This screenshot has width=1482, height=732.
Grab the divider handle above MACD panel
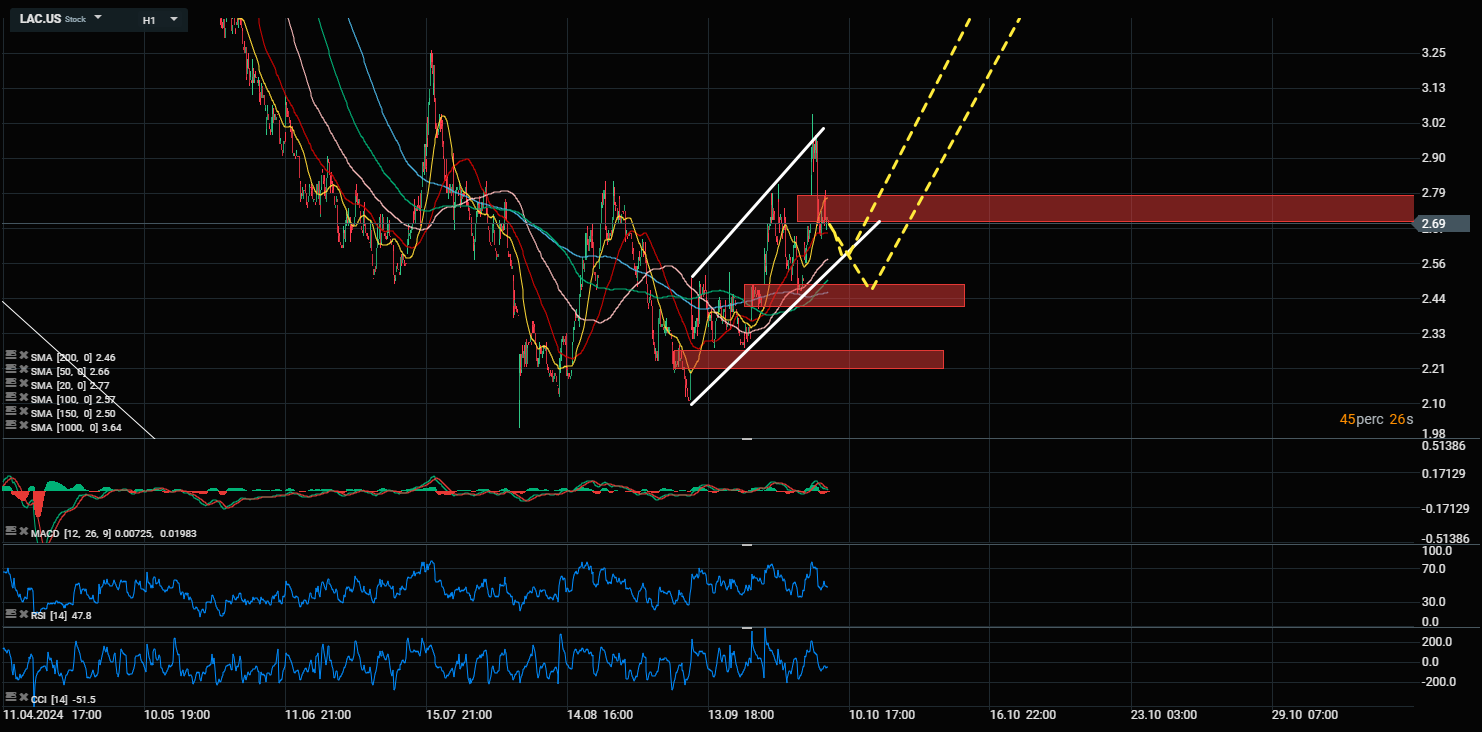coord(746,439)
